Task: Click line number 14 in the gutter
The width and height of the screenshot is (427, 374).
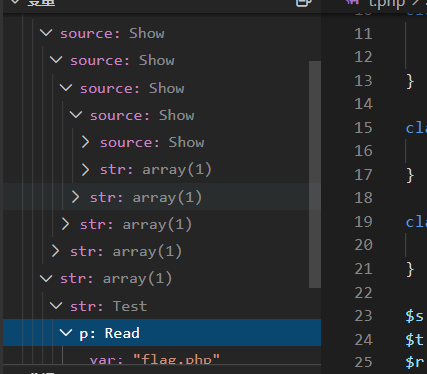Action: tap(363, 104)
